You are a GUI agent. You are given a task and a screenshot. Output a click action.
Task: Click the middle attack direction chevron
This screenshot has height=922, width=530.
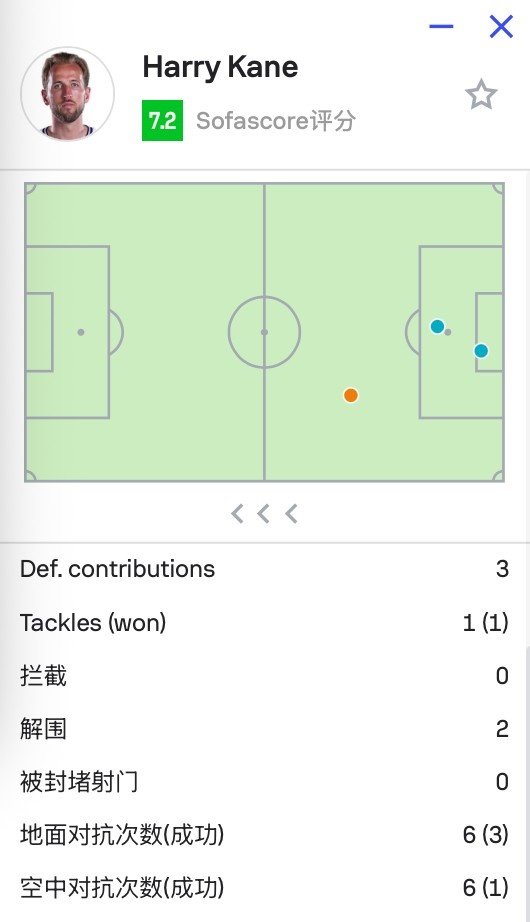264,514
